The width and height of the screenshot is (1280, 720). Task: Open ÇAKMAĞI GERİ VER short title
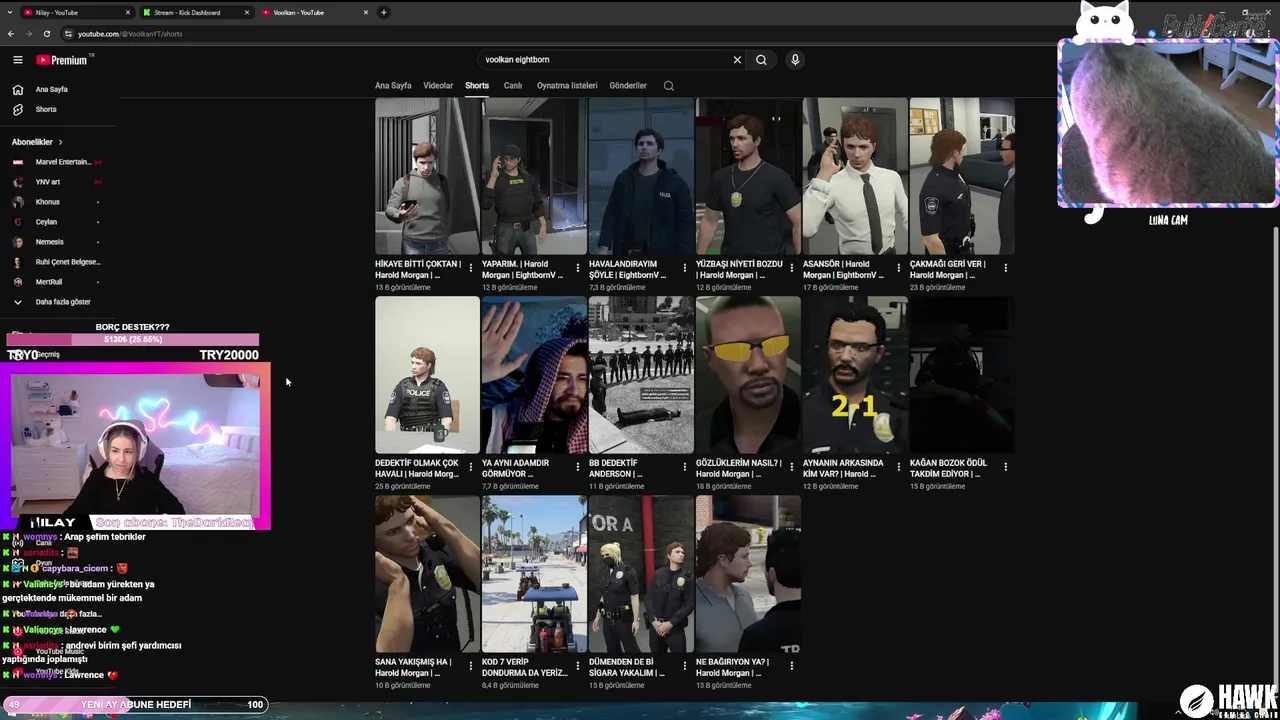click(948, 269)
